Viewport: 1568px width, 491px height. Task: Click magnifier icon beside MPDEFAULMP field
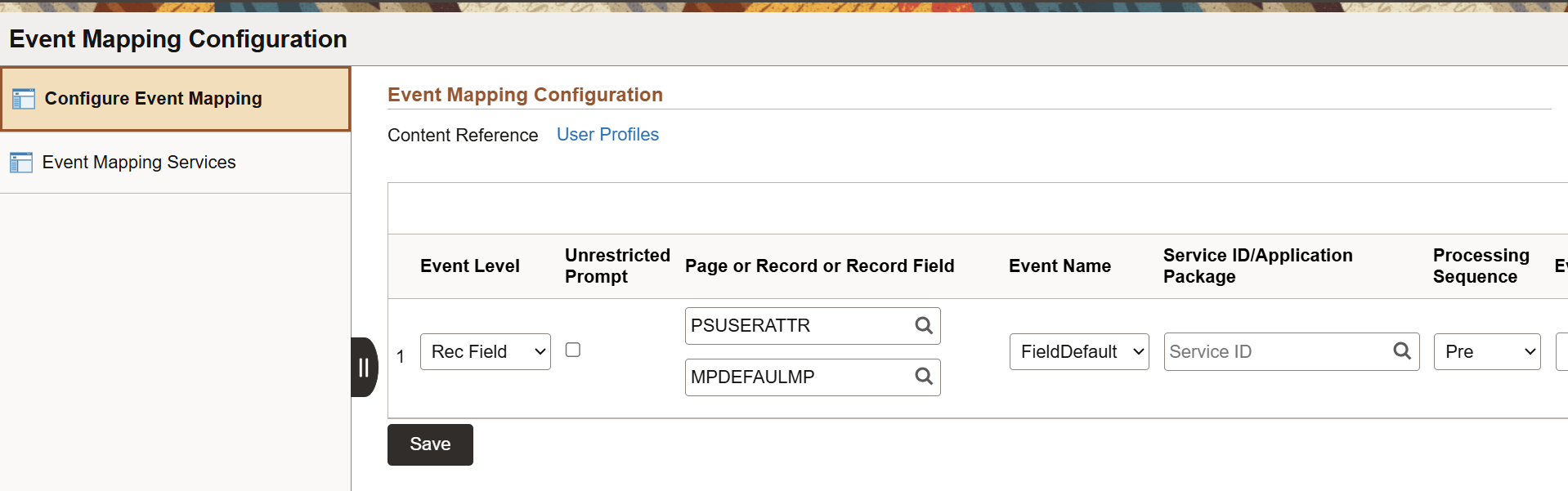(924, 377)
